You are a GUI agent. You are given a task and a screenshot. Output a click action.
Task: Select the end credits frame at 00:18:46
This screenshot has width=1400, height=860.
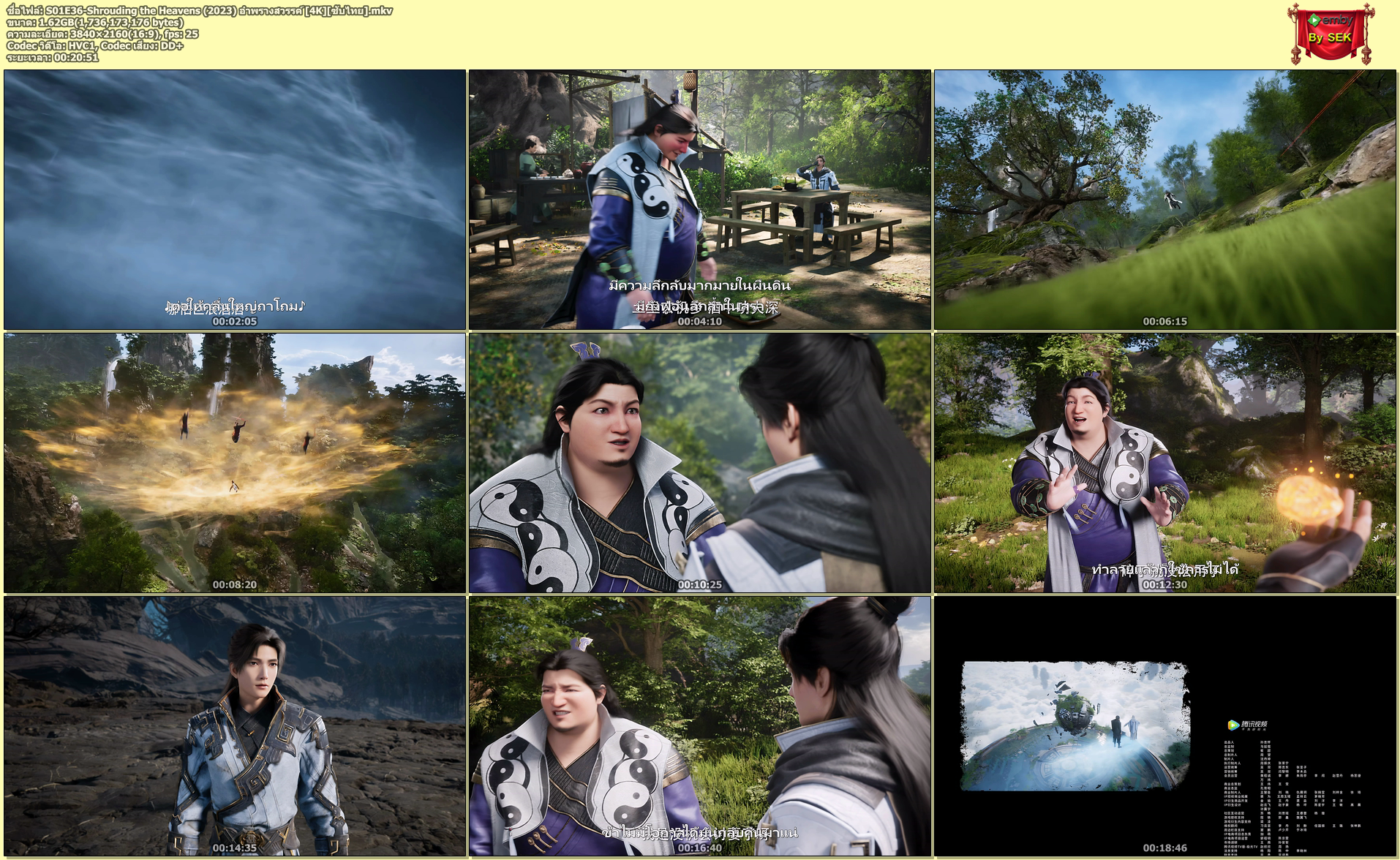(1165, 726)
